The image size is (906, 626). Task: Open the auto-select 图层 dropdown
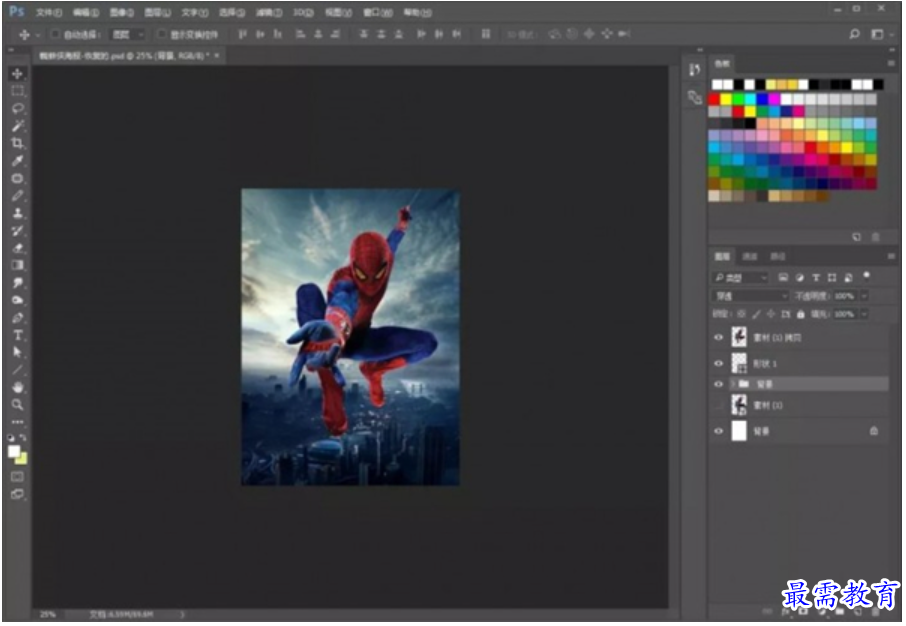128,35
